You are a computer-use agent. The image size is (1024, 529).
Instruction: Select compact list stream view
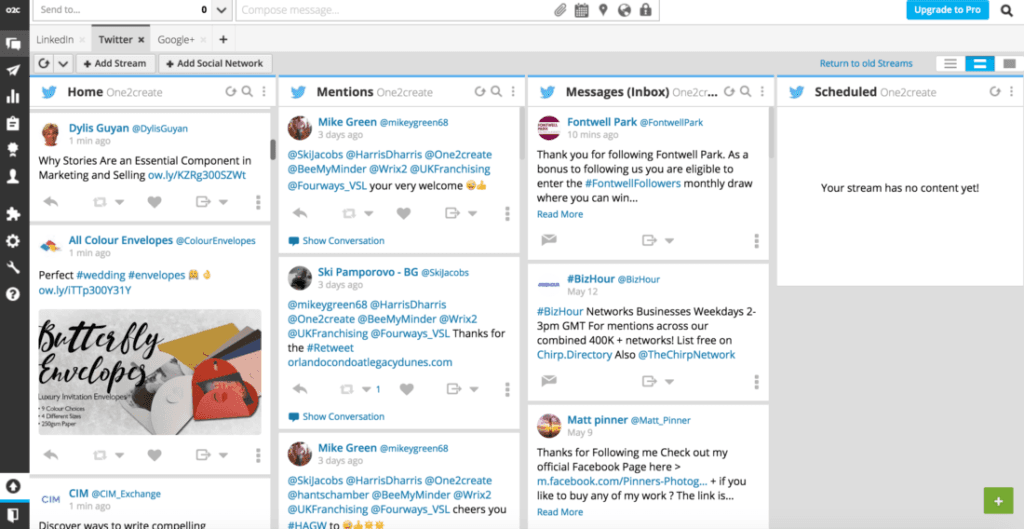pyautogui.click(x=950, y=63)
